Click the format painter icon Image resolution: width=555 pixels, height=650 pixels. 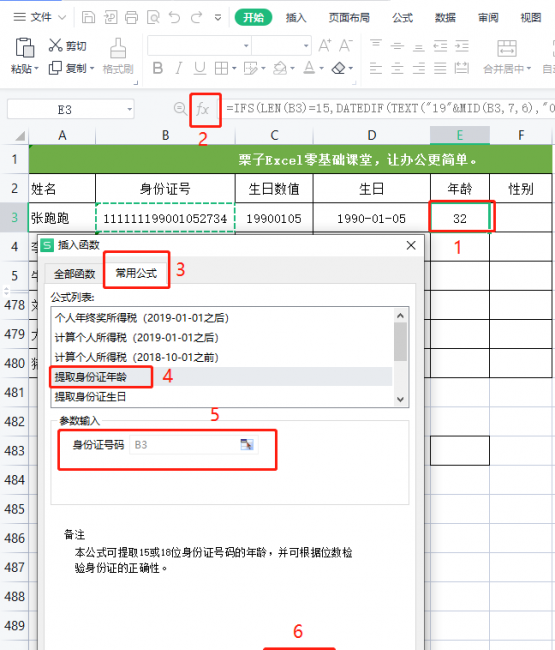118,49
